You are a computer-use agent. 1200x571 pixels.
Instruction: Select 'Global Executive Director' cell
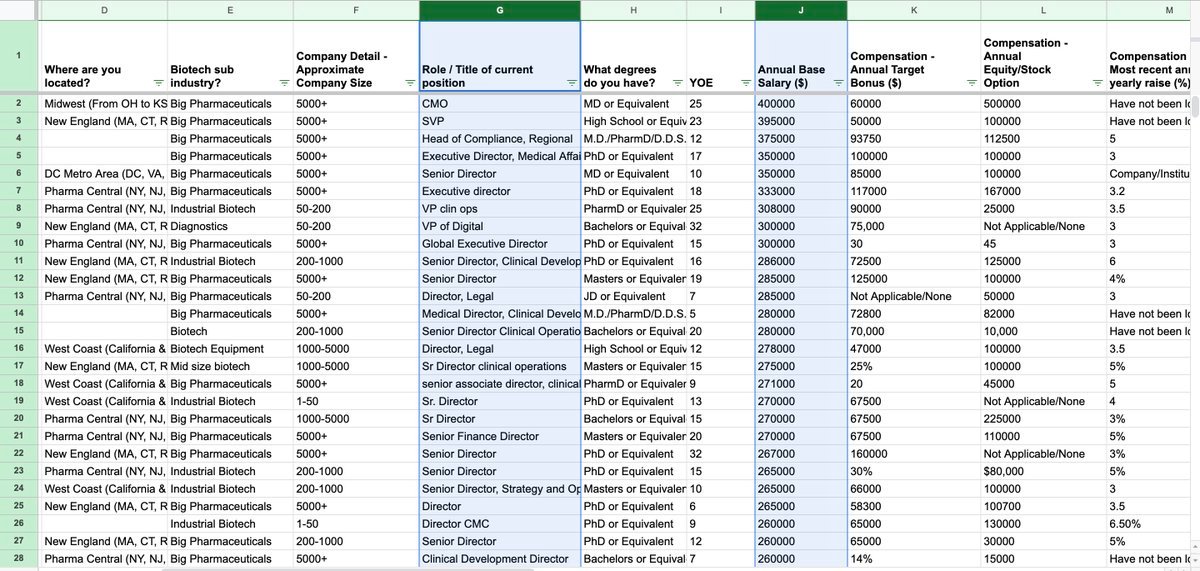(x=500, y=243)
